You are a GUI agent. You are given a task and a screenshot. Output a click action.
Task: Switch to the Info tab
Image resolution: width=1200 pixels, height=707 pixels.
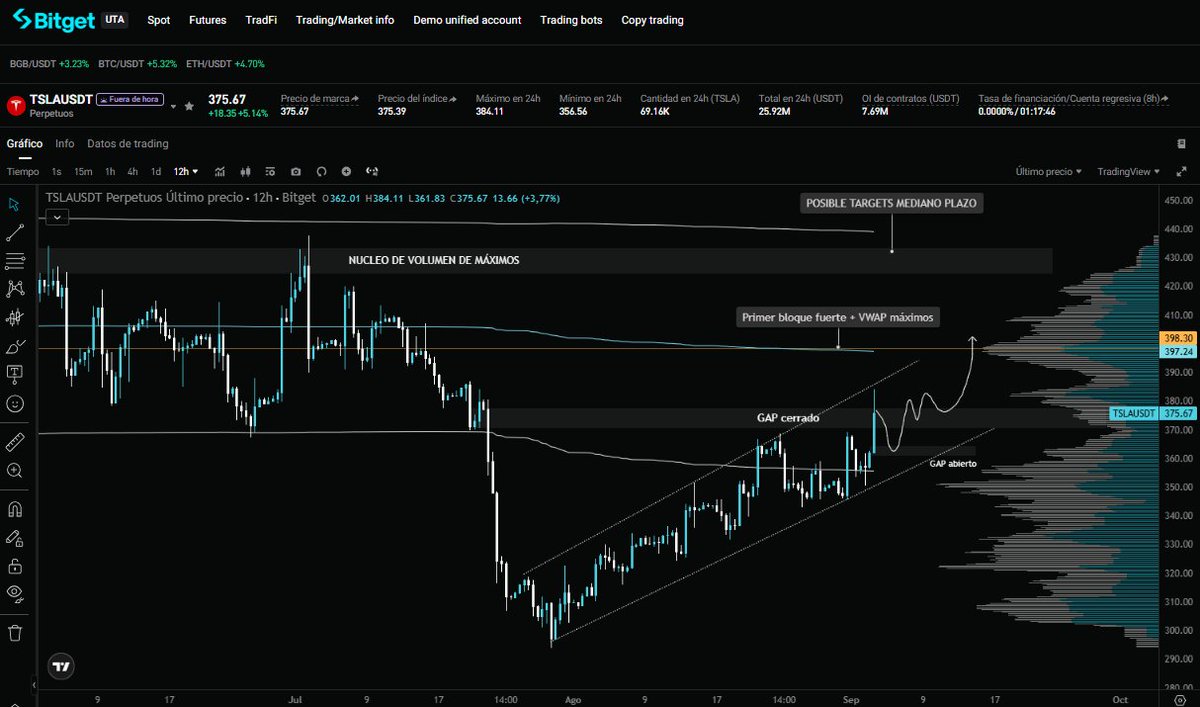65,144
